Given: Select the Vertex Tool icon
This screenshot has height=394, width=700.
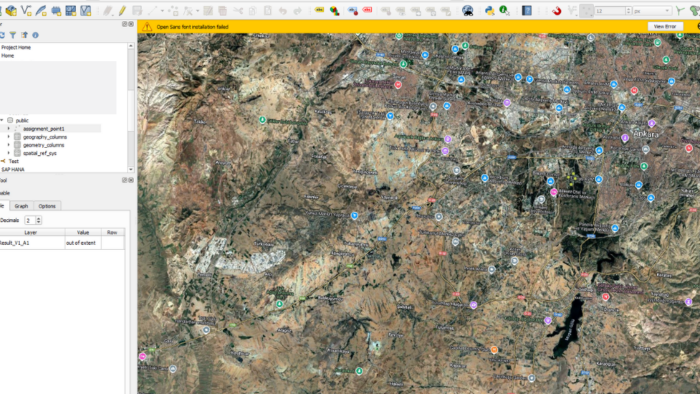Looking at the screenshot, I should (188, 10).
